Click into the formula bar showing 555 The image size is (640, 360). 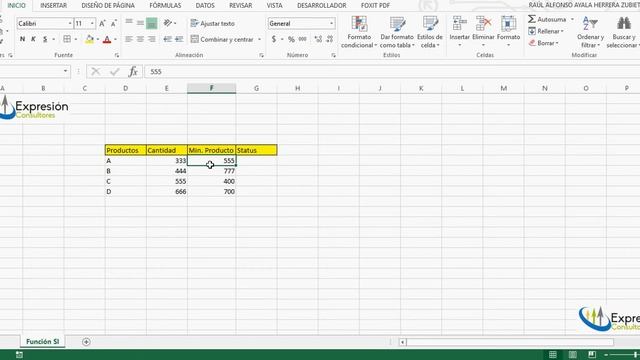pyautogui.click(x=392, y=72)
